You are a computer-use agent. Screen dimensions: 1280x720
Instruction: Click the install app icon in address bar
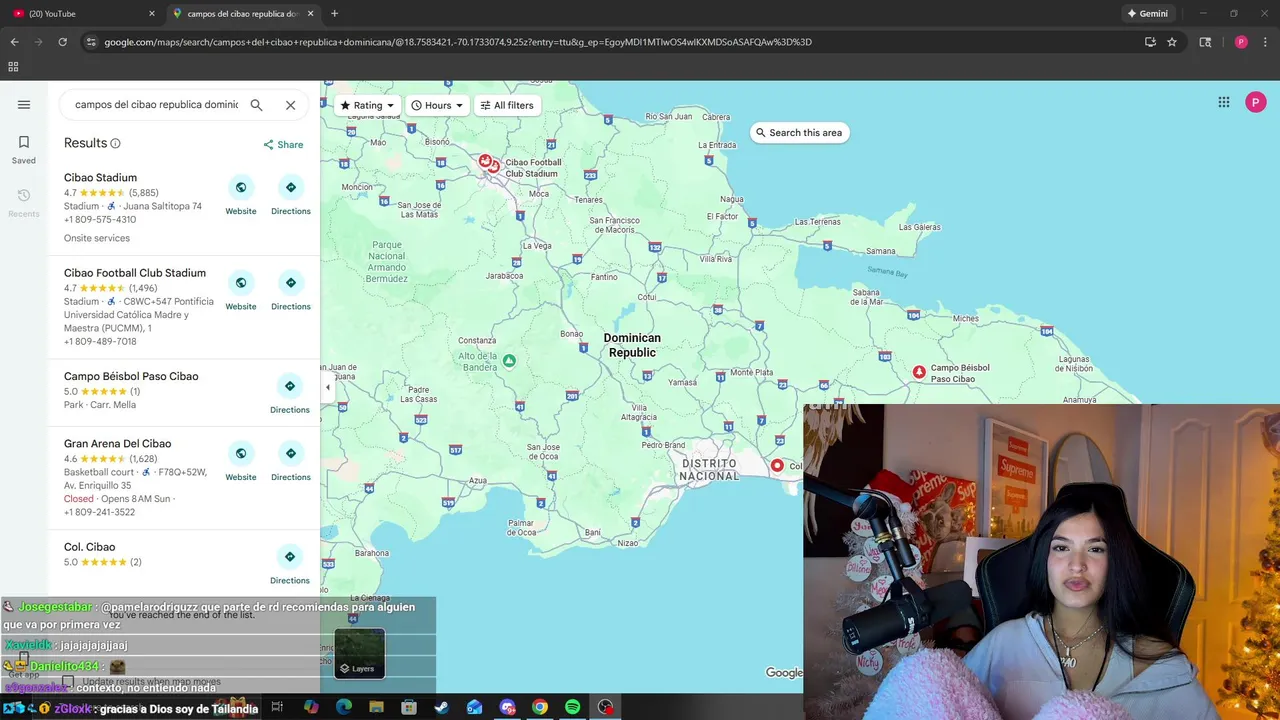[1150, 42]
